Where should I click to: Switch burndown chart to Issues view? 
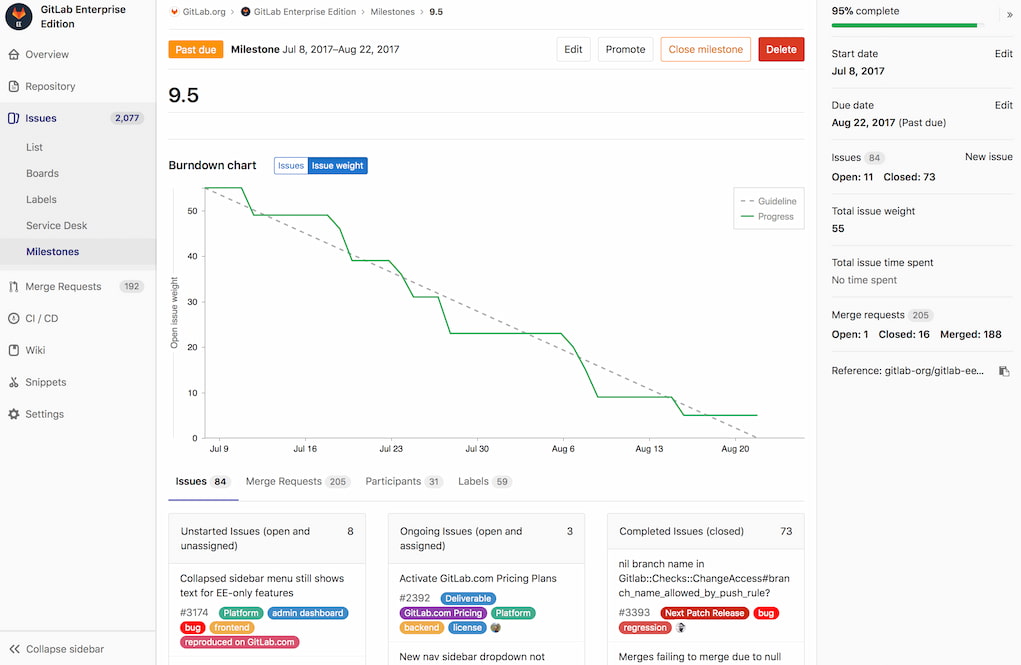290,165
